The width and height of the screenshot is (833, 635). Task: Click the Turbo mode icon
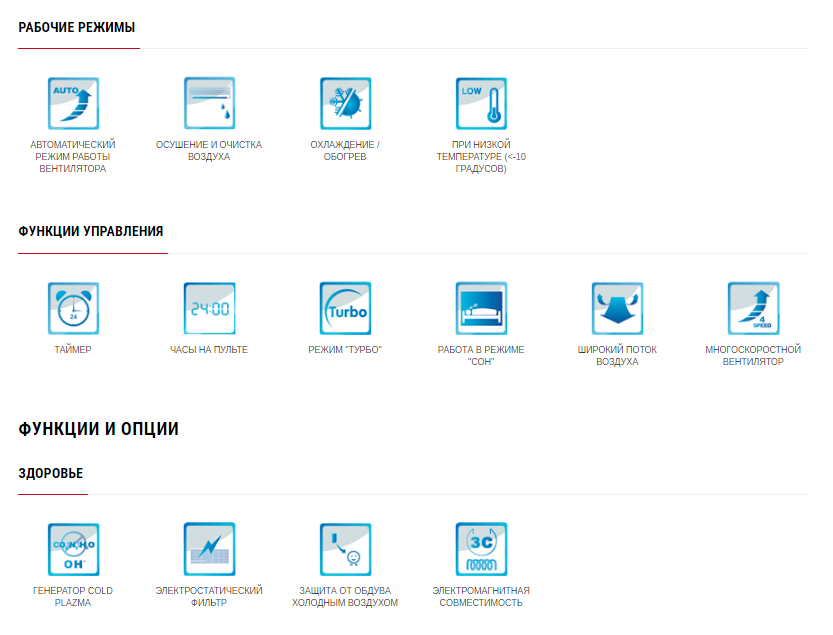(x=345, y=308)
